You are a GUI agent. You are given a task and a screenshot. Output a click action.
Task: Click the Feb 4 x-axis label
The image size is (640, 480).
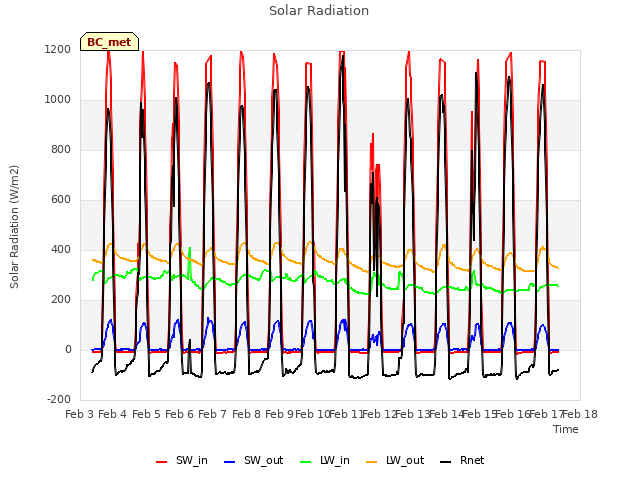click(x=113, y=414)
